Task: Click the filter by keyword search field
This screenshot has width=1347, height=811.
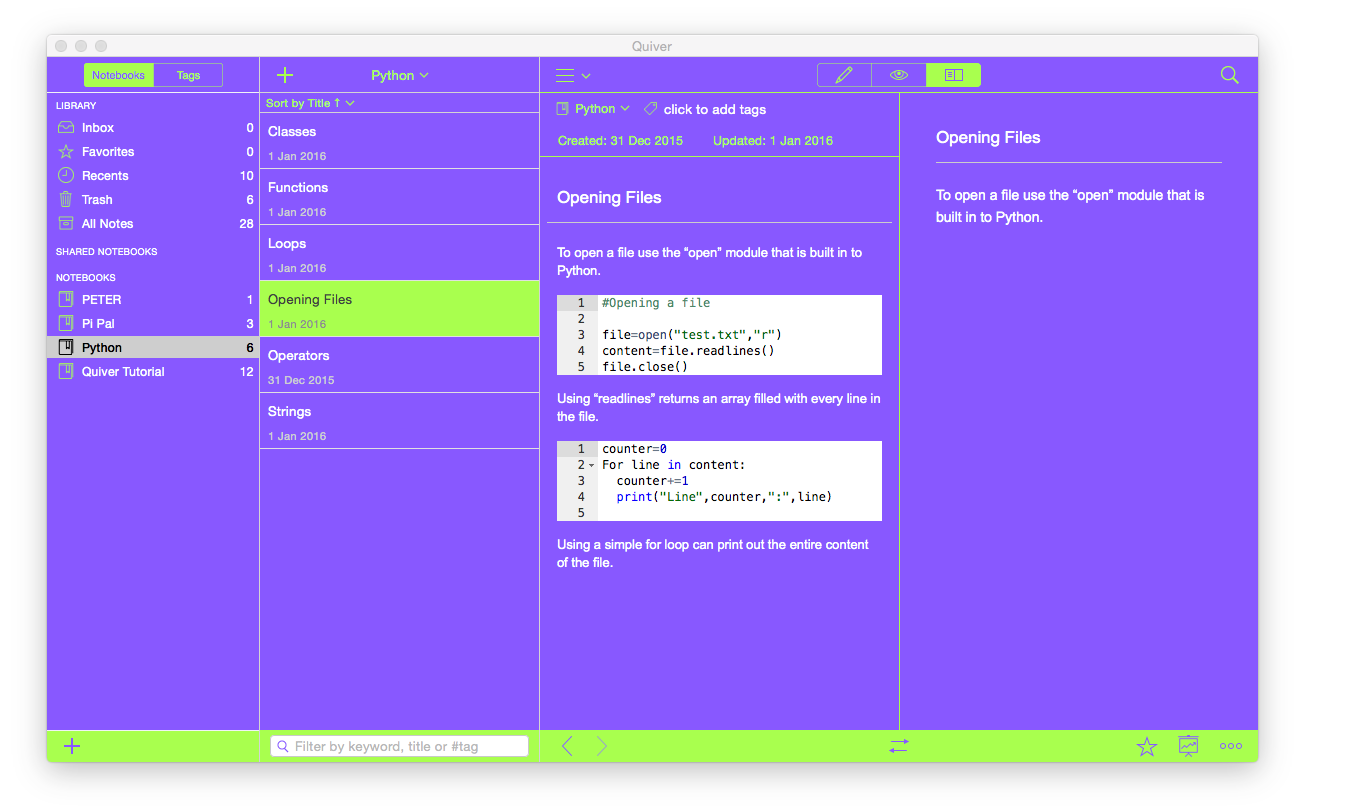Action: pos(399,746)
